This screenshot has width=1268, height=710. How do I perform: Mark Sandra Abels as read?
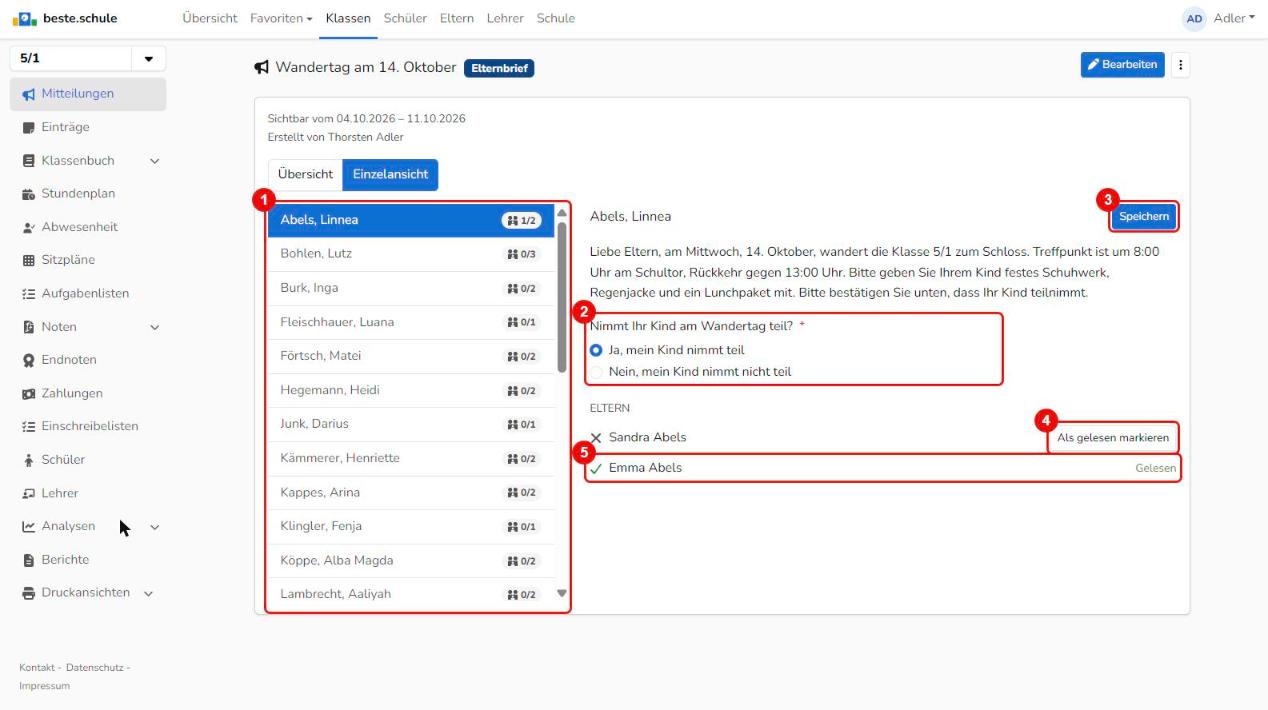click(1113, 438)
